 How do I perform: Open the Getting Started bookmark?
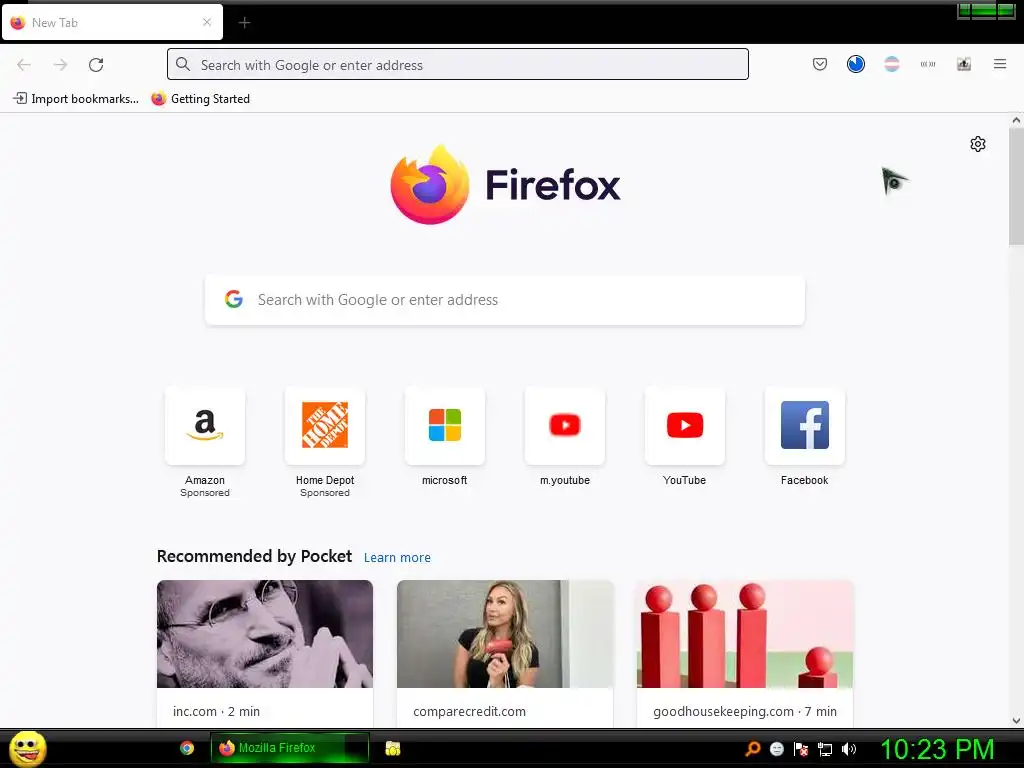tap(200, 99)
